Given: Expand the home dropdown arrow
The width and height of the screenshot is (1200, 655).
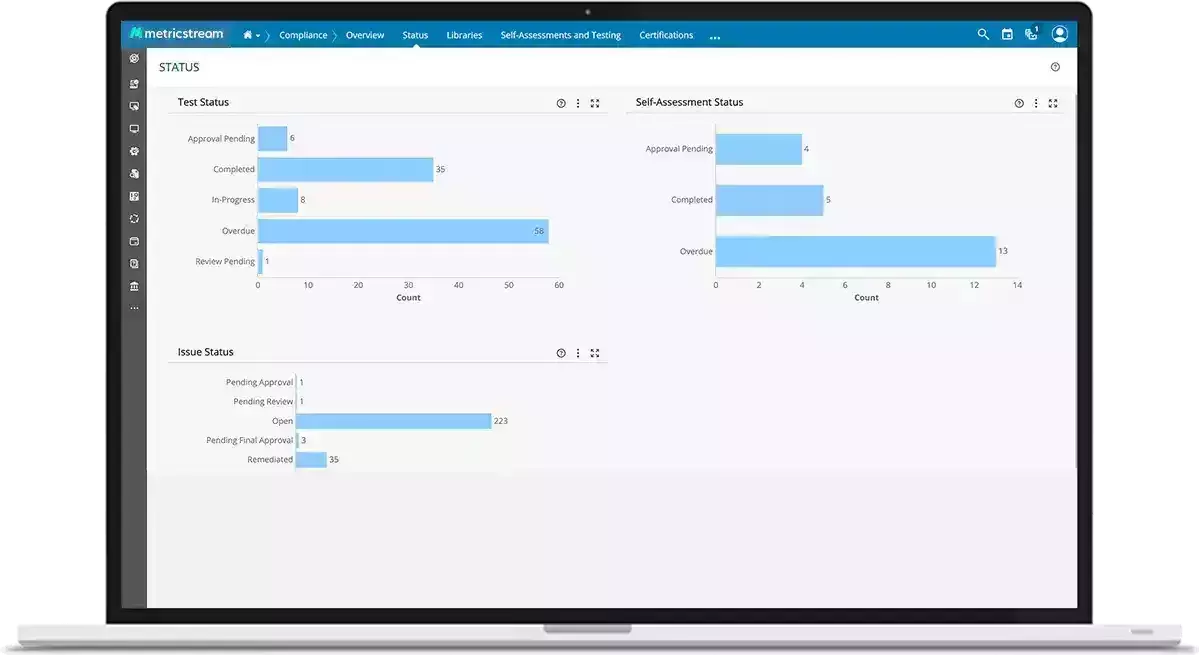Looking at the screenshot, I should coord(258,36).
